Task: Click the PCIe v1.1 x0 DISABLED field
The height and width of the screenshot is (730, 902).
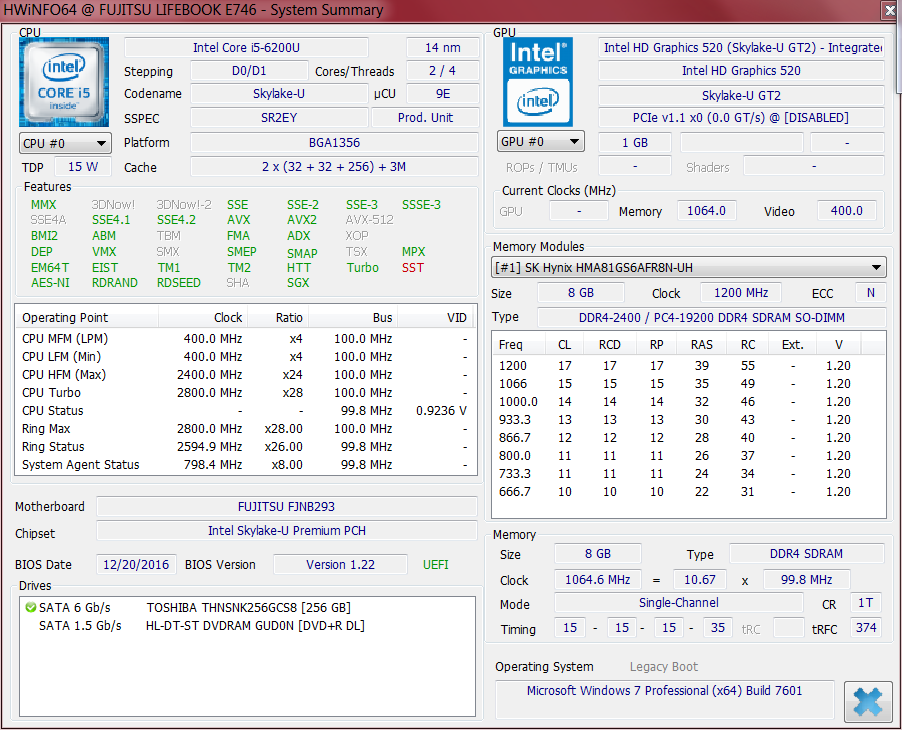Action: click(741, 118)
